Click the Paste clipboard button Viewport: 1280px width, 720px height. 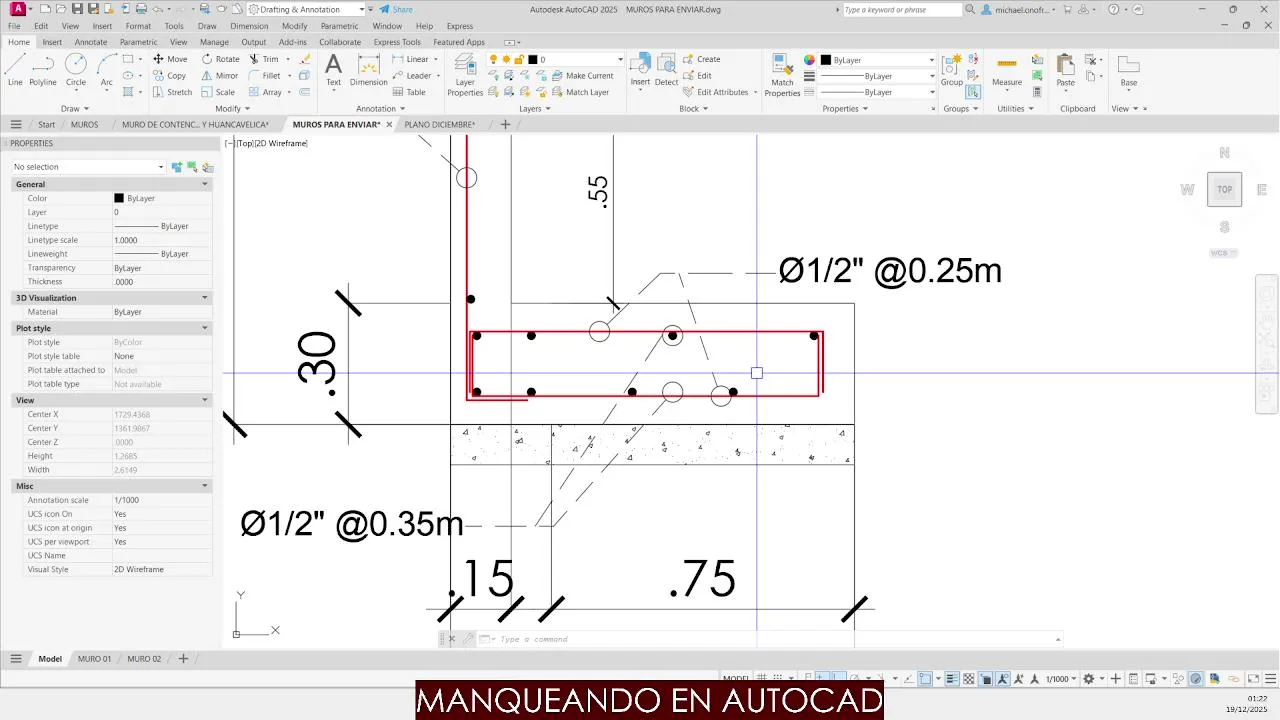[x=1066, y=70]
